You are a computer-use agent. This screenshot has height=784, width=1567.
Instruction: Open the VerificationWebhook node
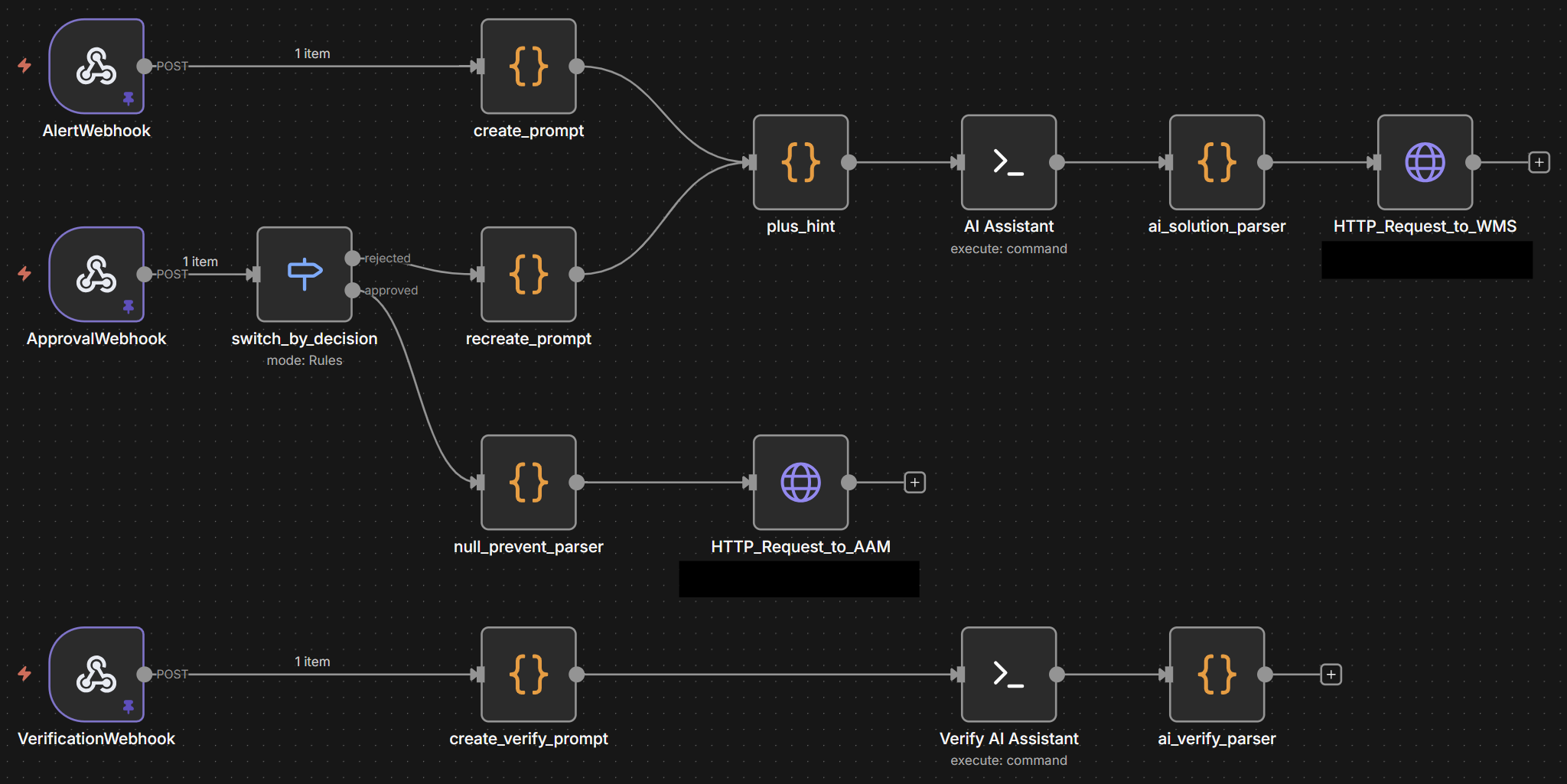tap(96, 675)
